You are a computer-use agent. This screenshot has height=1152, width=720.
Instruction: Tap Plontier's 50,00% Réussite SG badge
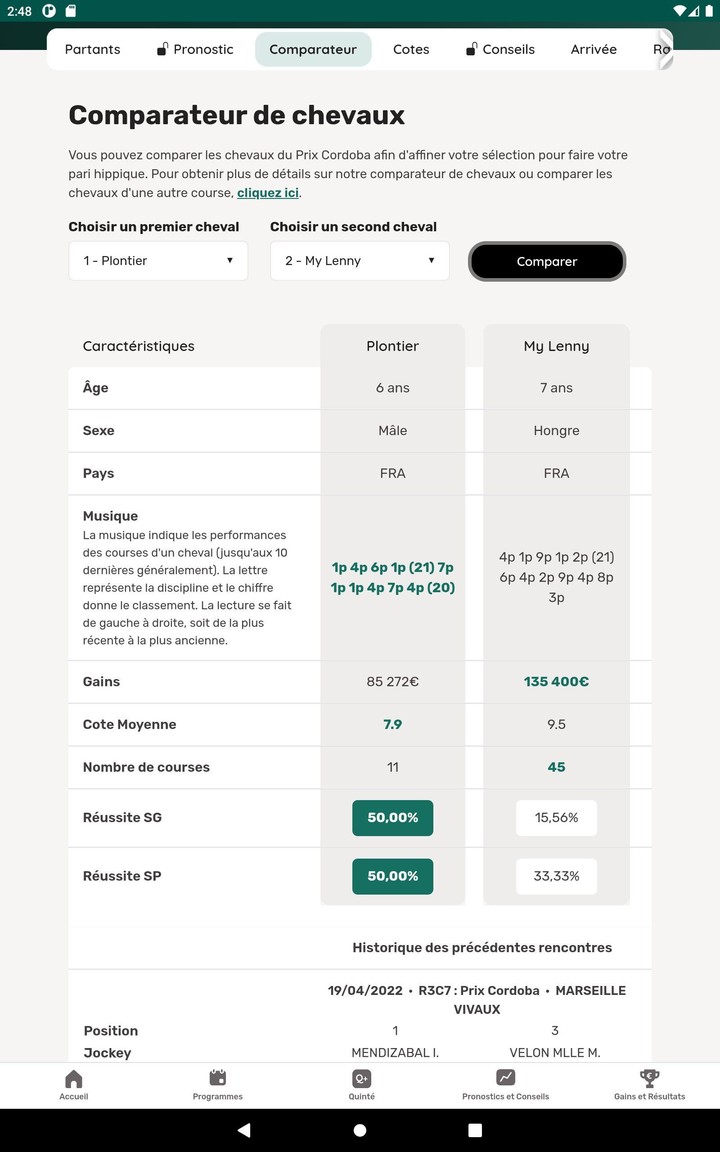tap(392, 818)
